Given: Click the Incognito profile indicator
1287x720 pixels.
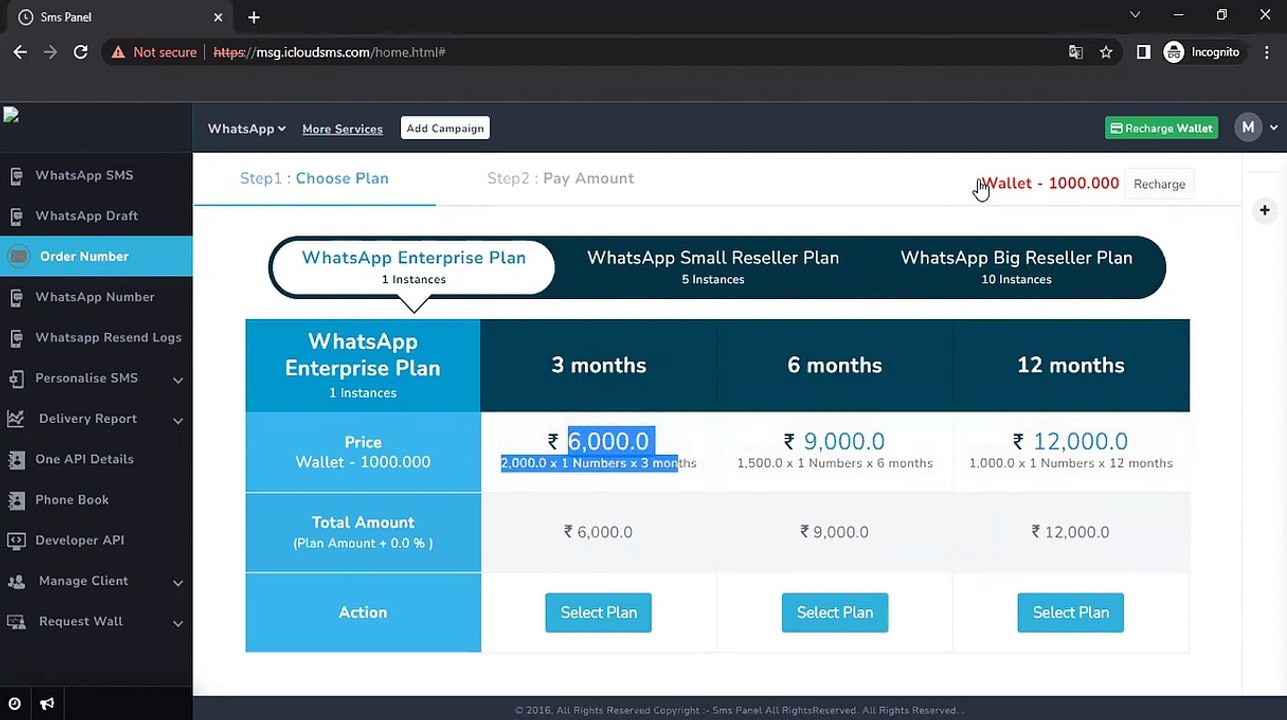Looking at the screenshot, I should point(1202,52).
